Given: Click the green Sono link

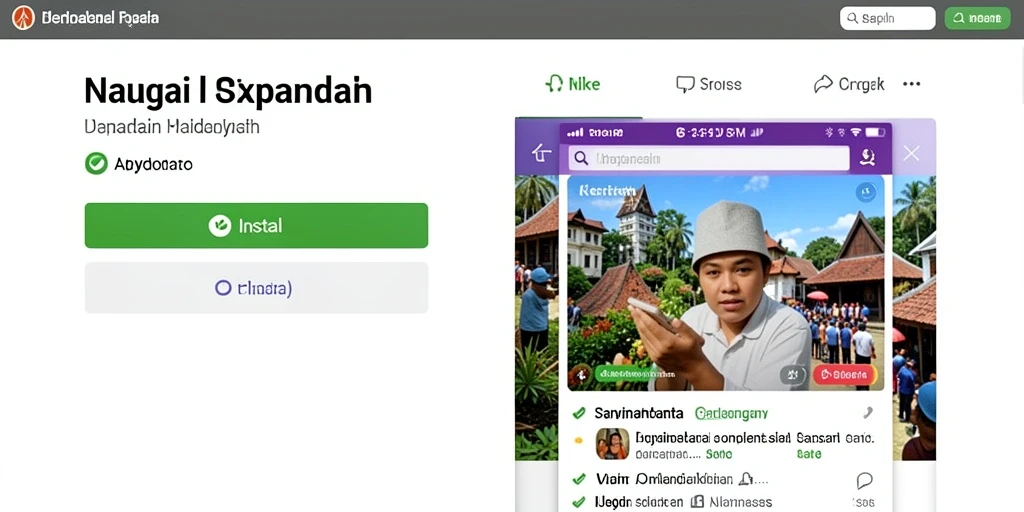Looking at the screenshot, I should (718, 454).
